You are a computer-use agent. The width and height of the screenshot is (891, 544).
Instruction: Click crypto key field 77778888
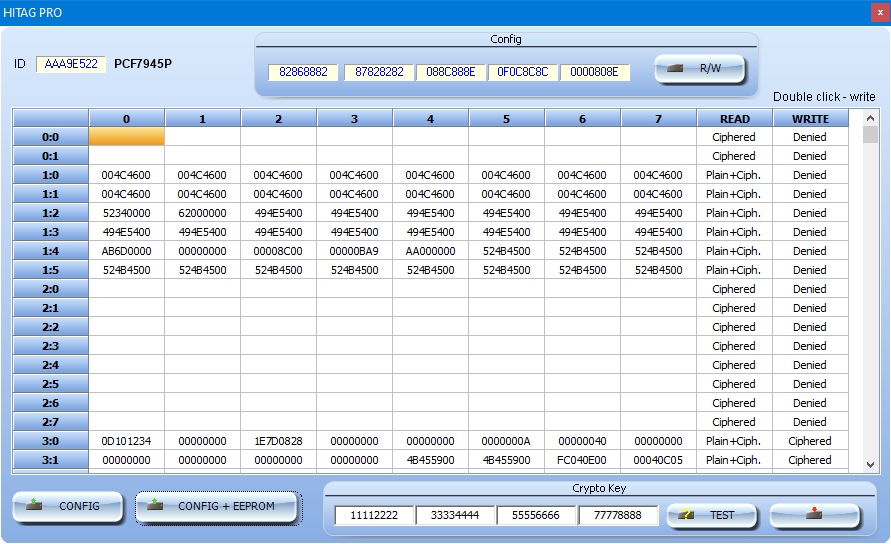tap(618, 515)
